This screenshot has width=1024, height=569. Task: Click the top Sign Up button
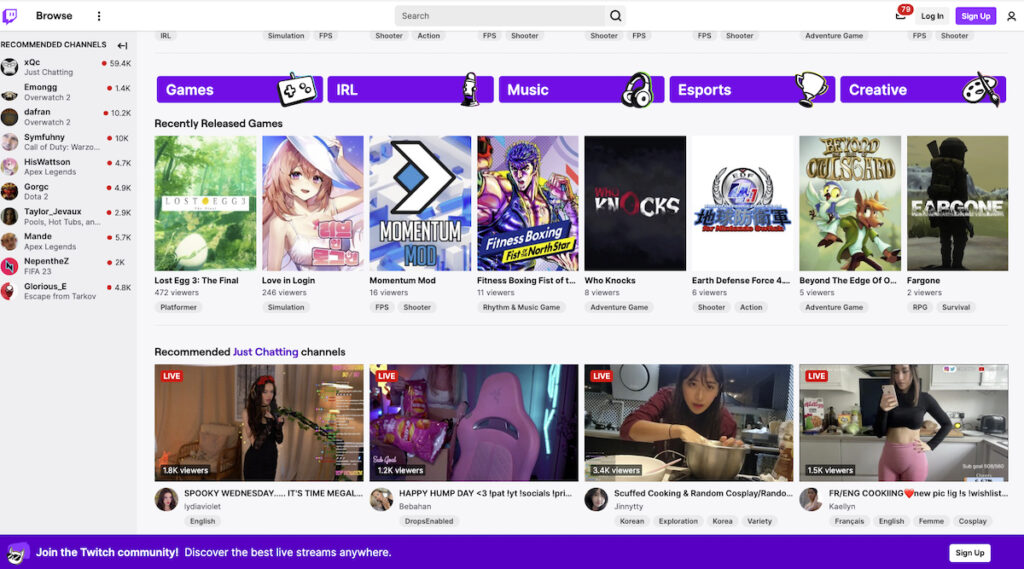pos(976,16)
